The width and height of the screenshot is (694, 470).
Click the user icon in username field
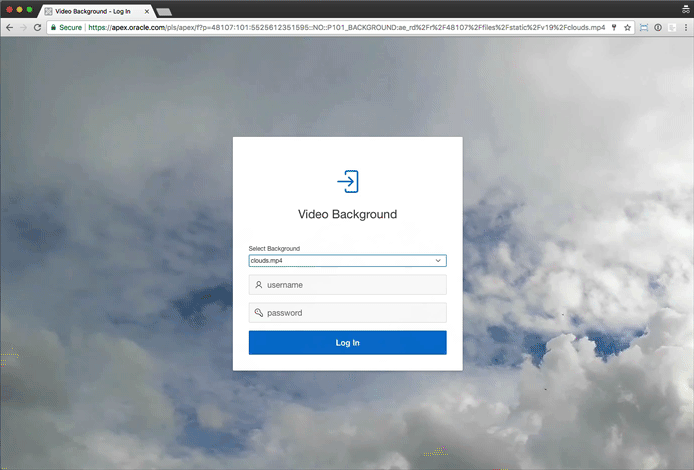tap(259, 285)
